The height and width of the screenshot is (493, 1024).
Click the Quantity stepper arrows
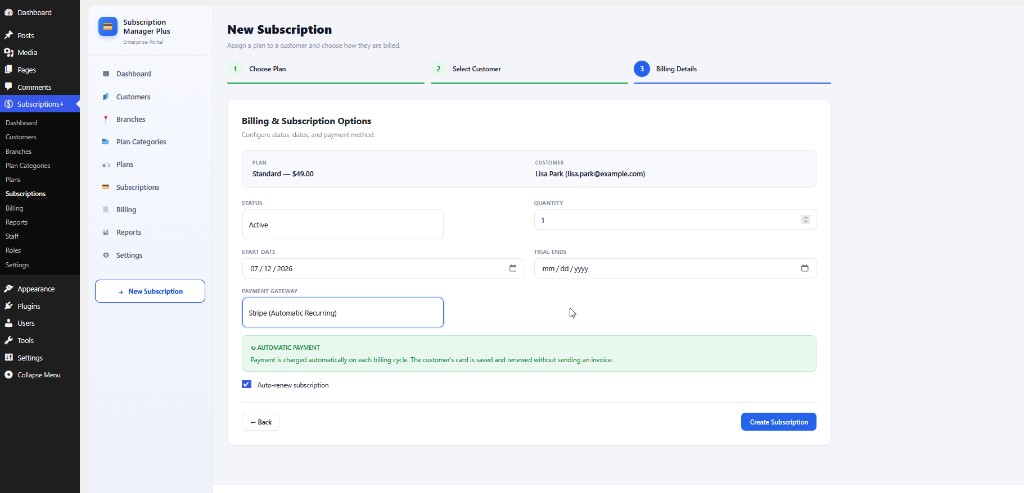tap(805, 220)
